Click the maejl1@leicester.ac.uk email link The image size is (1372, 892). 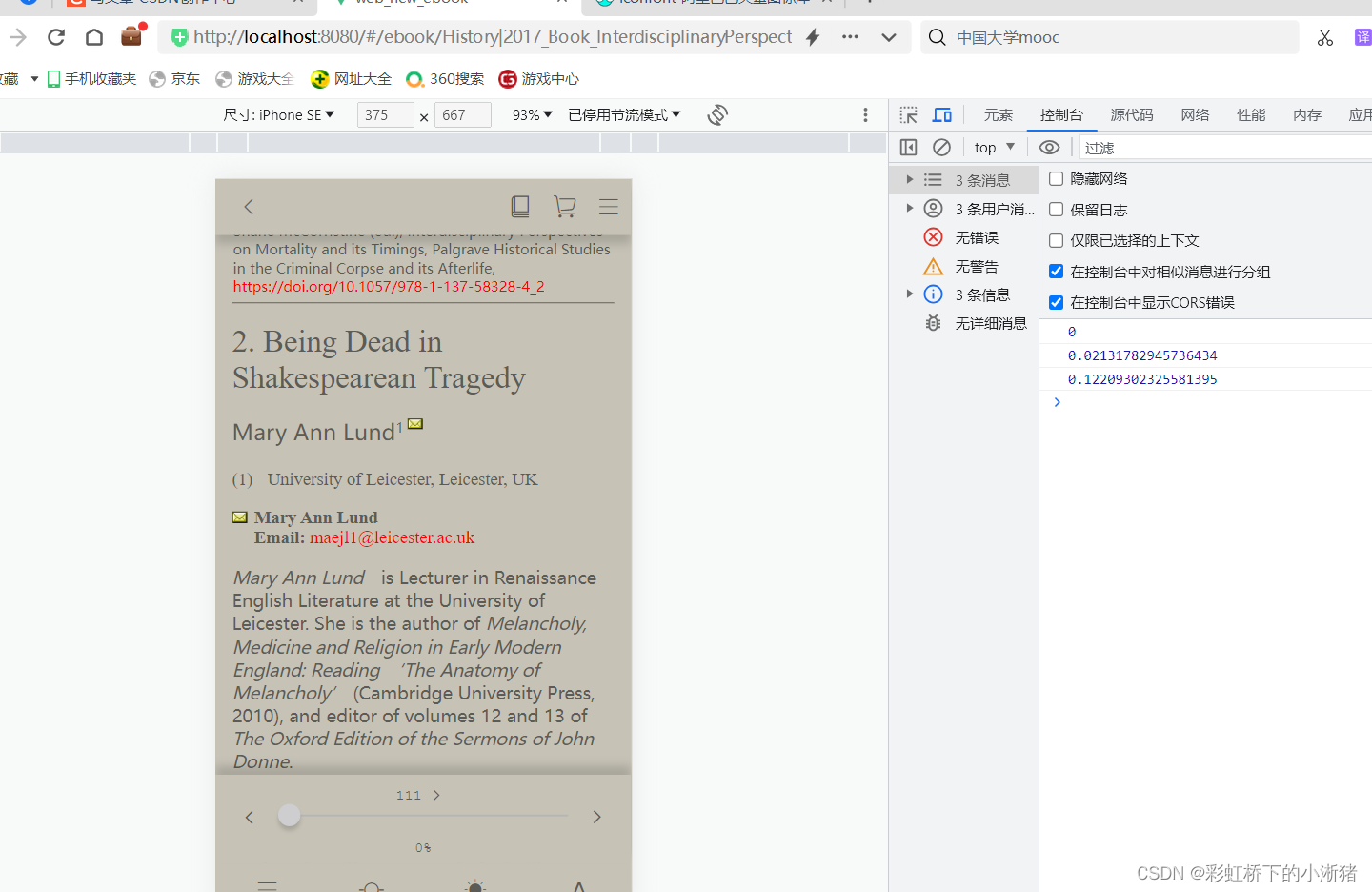coord(392,537)
